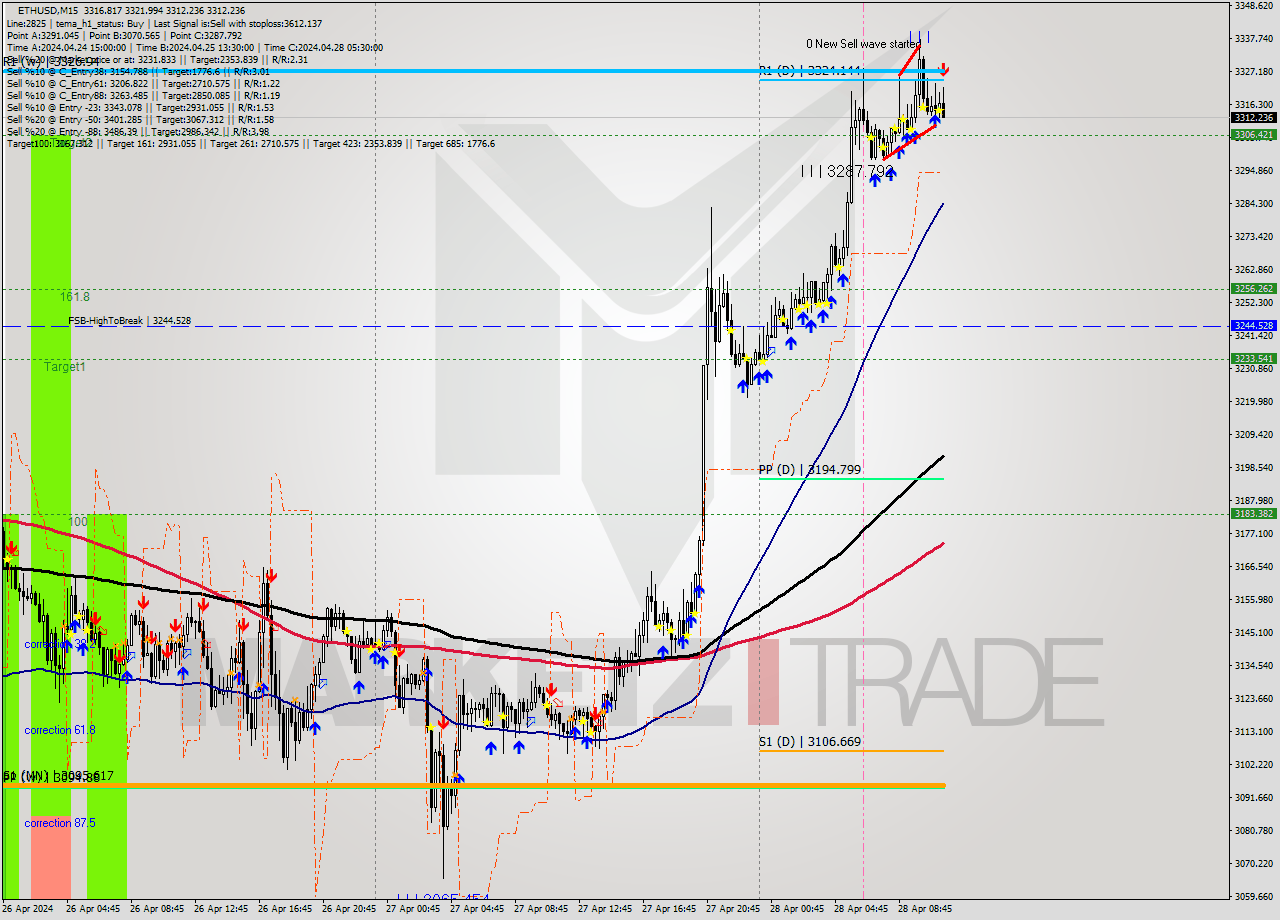Click the 3059.660 price axis value
Viewport: 1280px width, 920px height.
pos(1253,896)
